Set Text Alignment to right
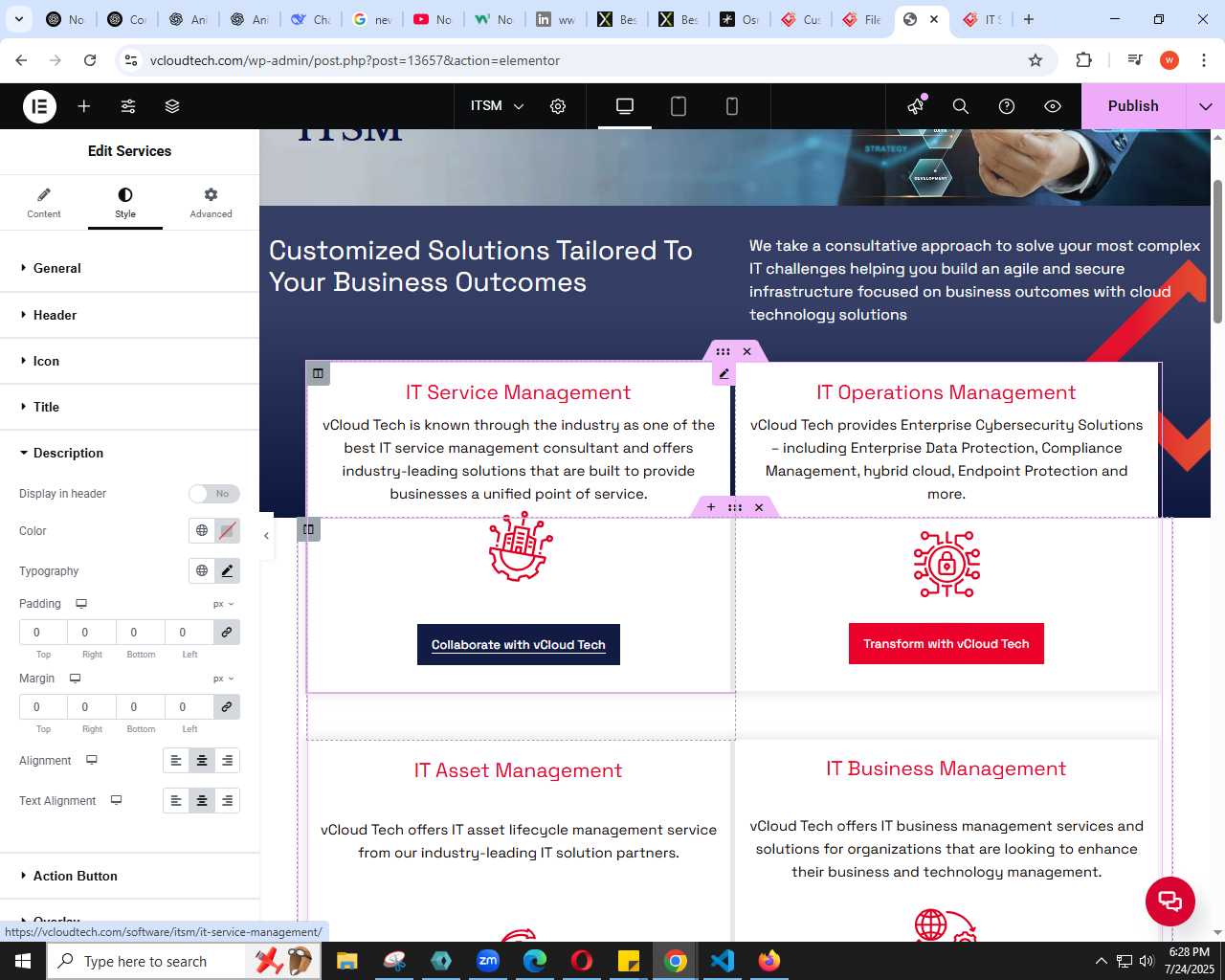The height and width of the screenshot is (980, 1225). 227,801
